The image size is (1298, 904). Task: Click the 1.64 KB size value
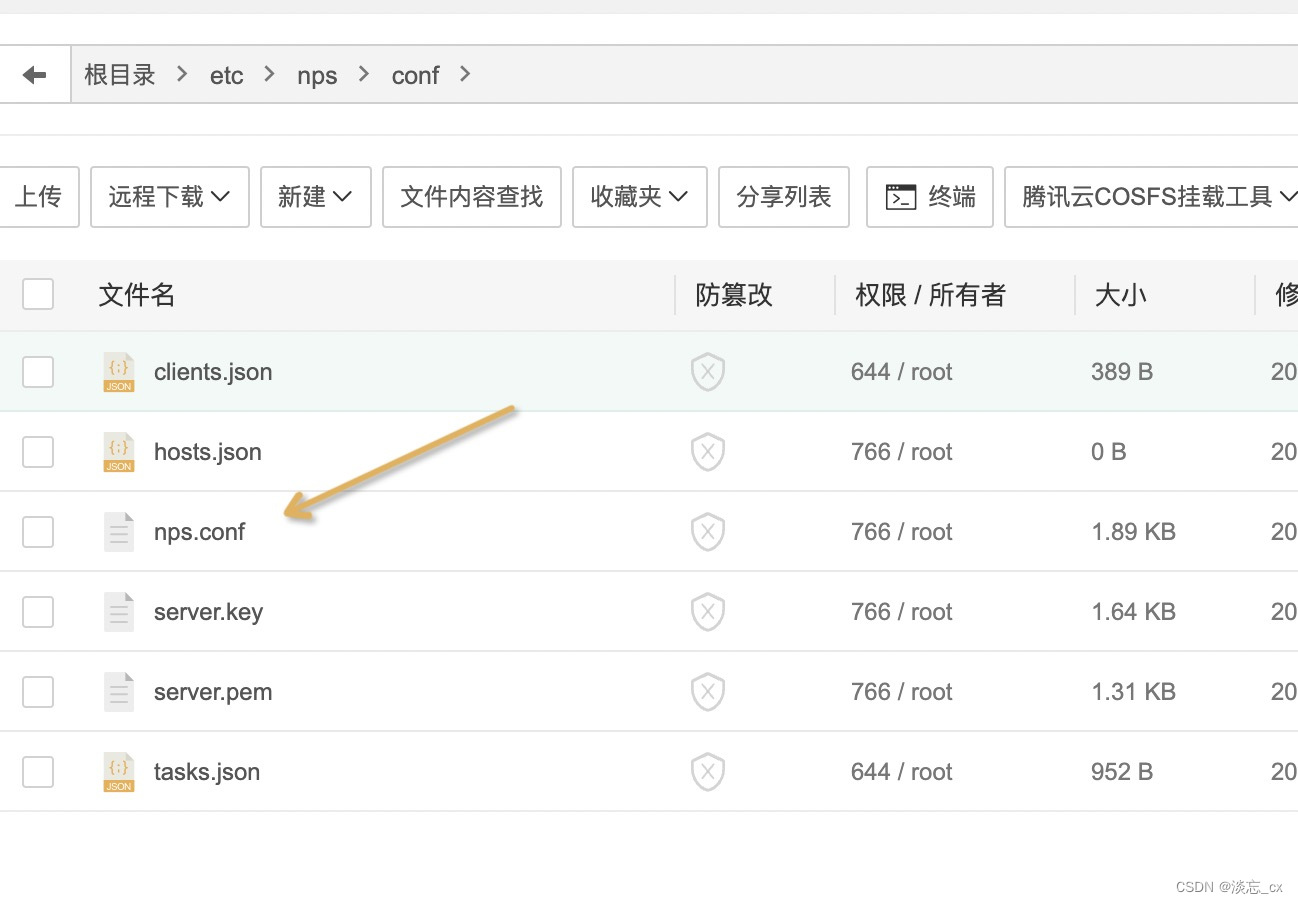[x=1133, y=612]
